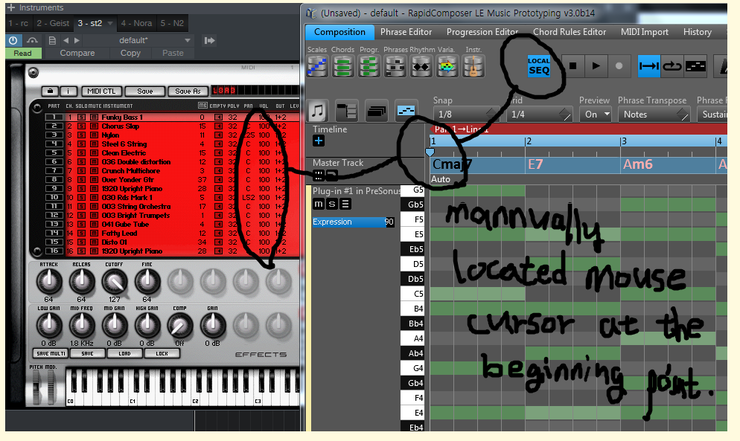Screen dimensions: 740x441
Task: Click the note blocks icon after loop
Action: coord(695,66)
